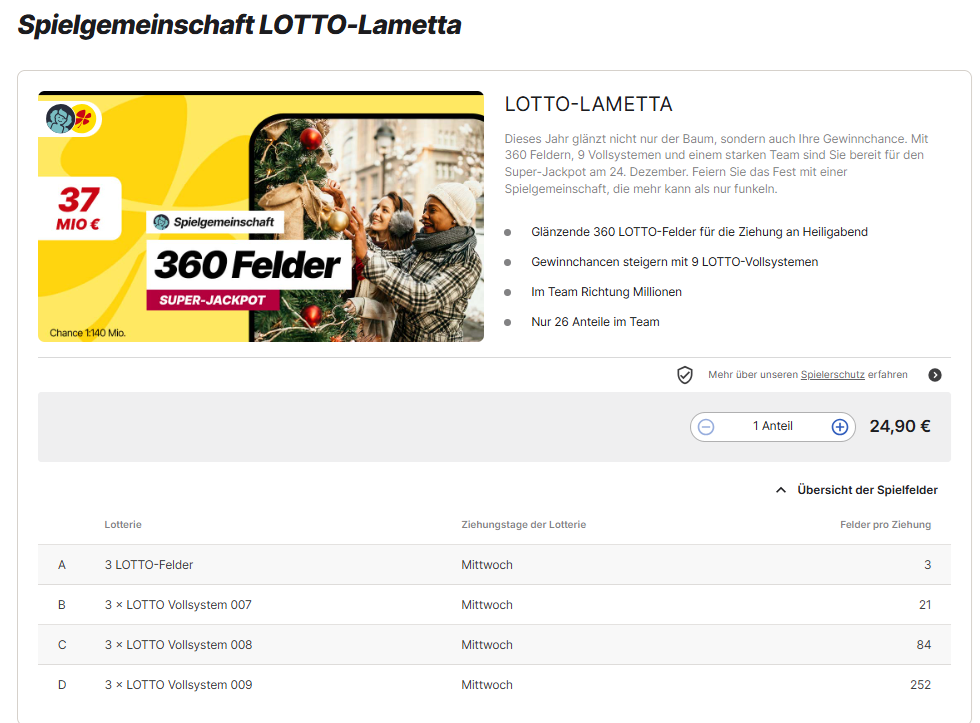Select row C LOTTO Vollsystem 008
This screenshot has width=980, height=723.
click(x=494, y=645)
